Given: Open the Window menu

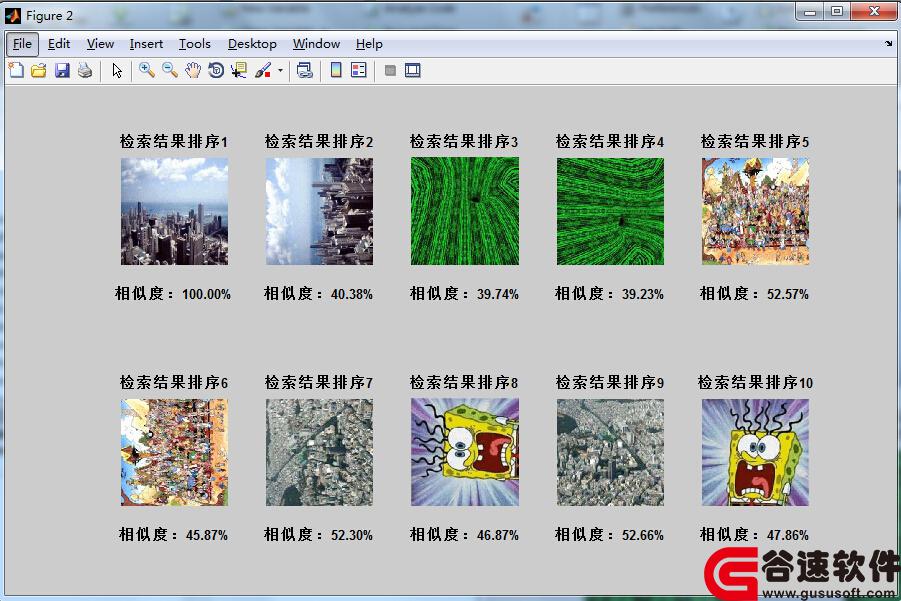Looking at the screenshot, I should click(317, 44).
